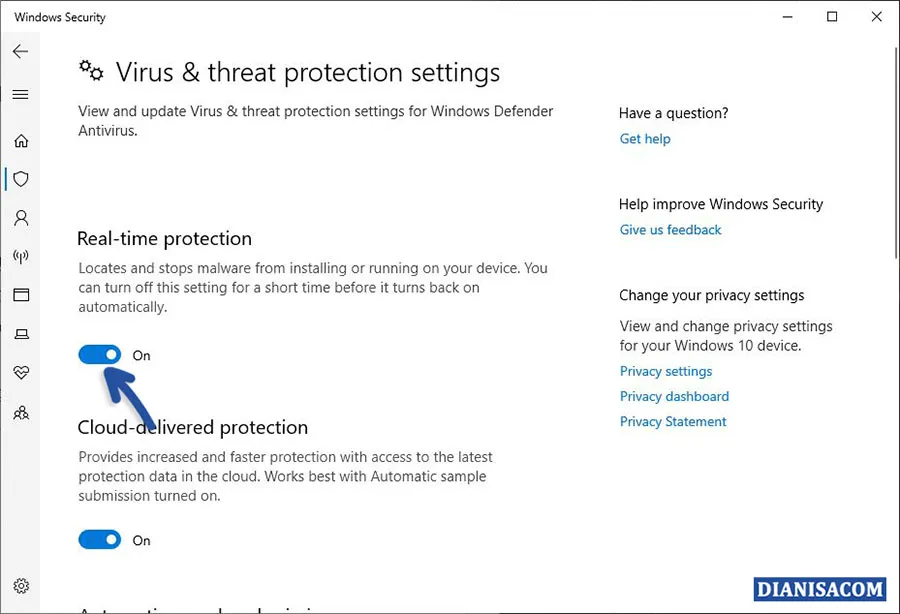The height and width of the screenshot is (614, 900).
Task: Select the Virus & threat protection shield icon
Action: tap(21, 179)
